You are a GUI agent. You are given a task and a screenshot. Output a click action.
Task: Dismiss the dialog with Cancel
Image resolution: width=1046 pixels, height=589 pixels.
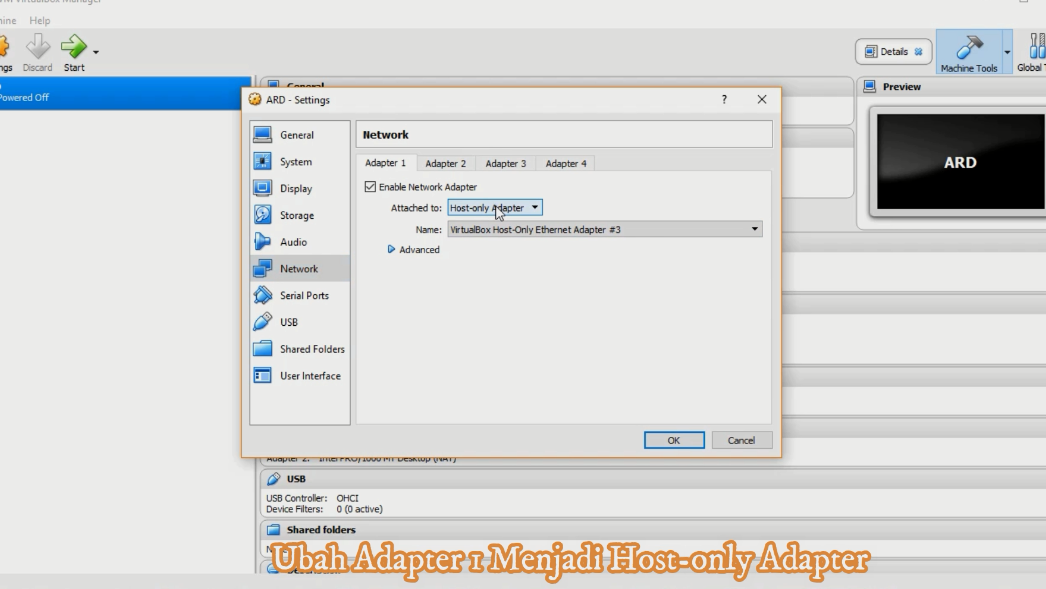[741, 439]
